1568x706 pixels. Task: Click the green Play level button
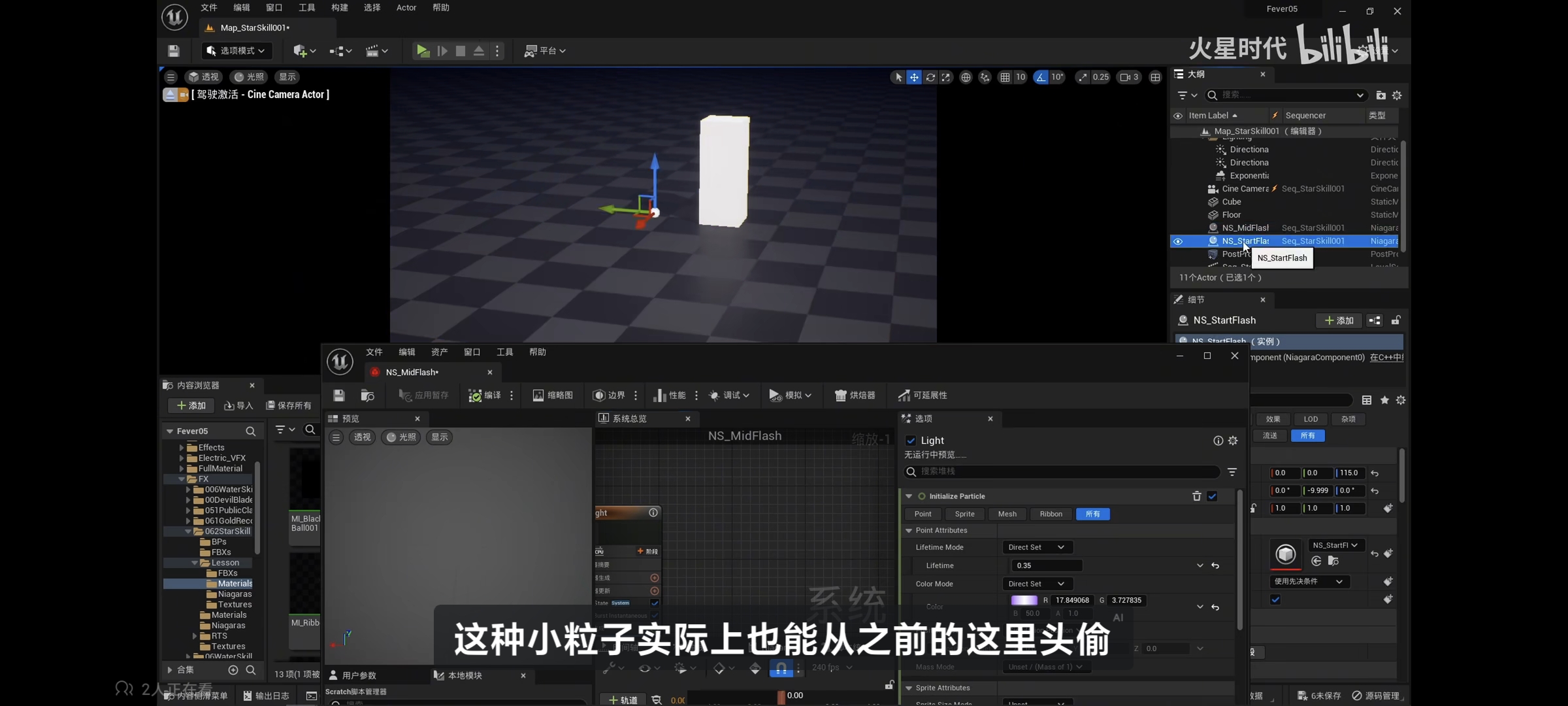(x=423, y=50)
